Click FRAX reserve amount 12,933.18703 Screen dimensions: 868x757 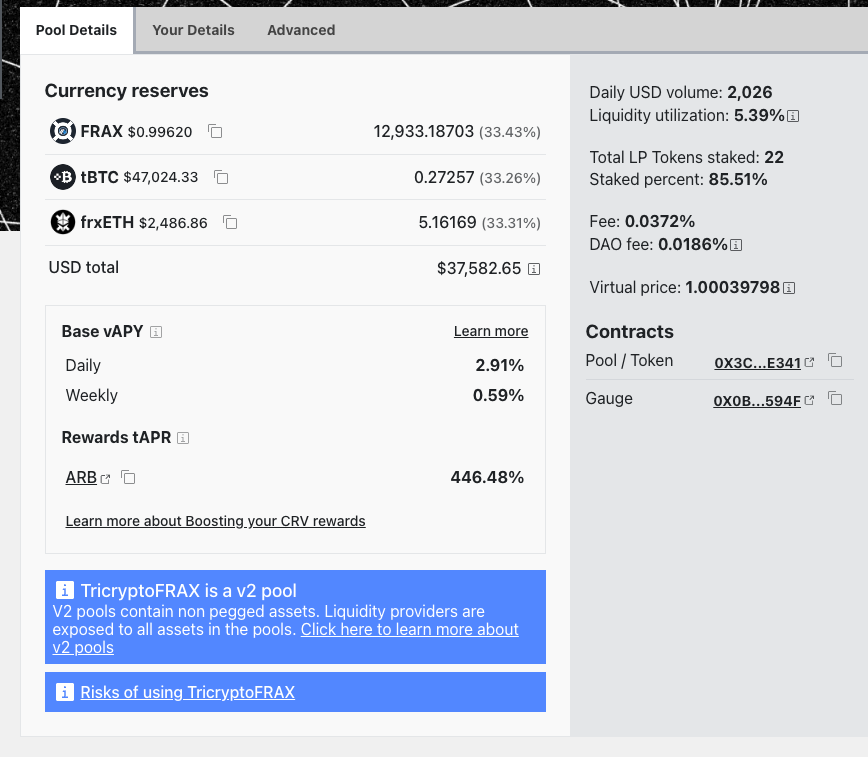pos(423,131)
